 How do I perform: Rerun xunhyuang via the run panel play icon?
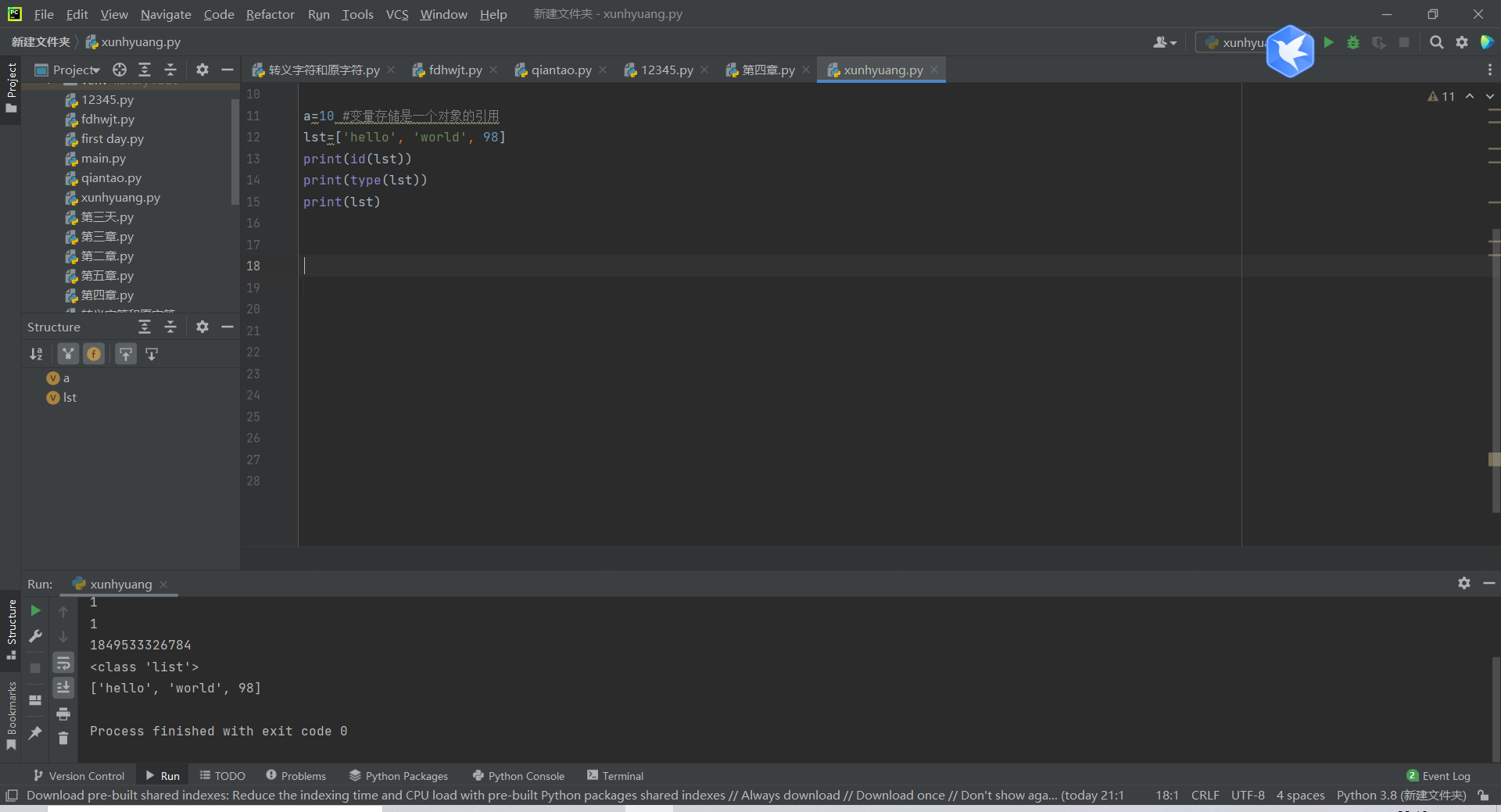pos(35,612)
